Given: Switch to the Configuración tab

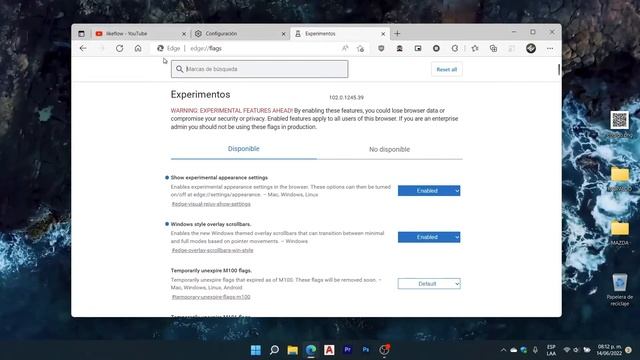Looking at the screenshot, I should tap(239, 33).
